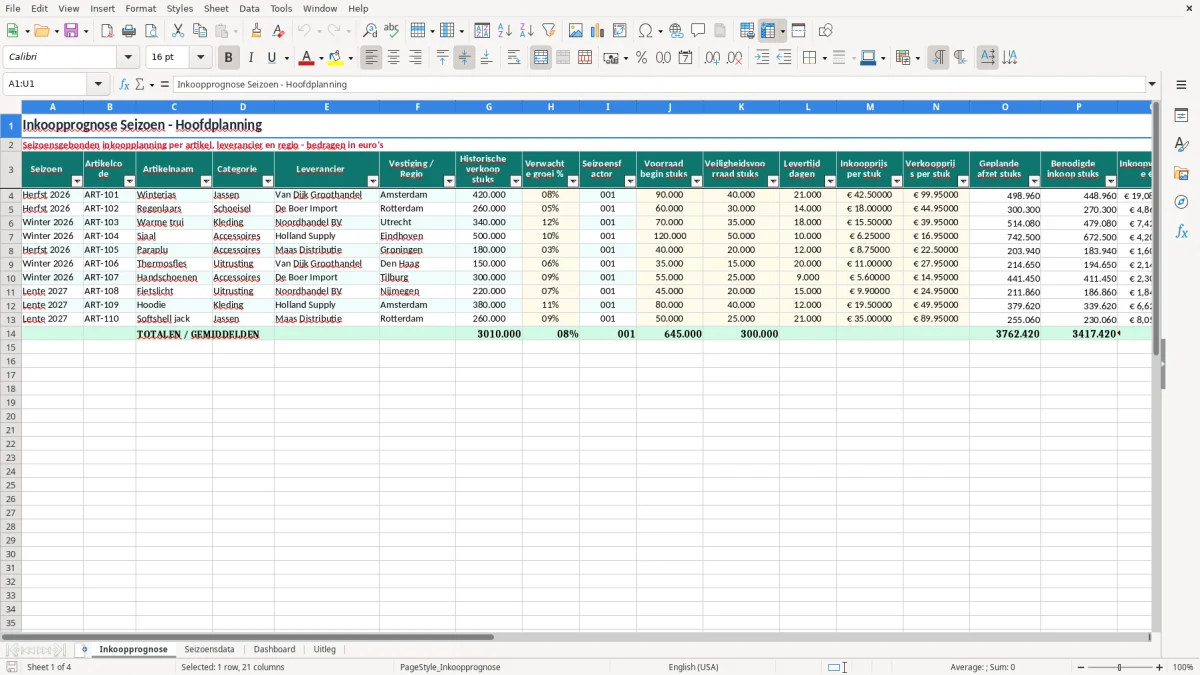The height and width of the screenshot is (675, 1200).
Task: Open Find and Replace
Action: pyautogui.click(x=370, y=31)
